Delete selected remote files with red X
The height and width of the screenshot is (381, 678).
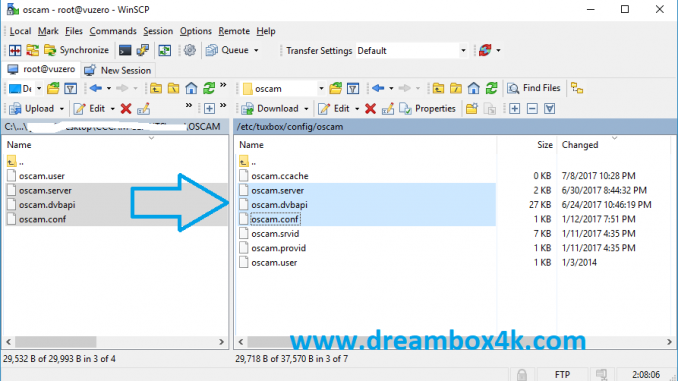click(x=370, y=109)
